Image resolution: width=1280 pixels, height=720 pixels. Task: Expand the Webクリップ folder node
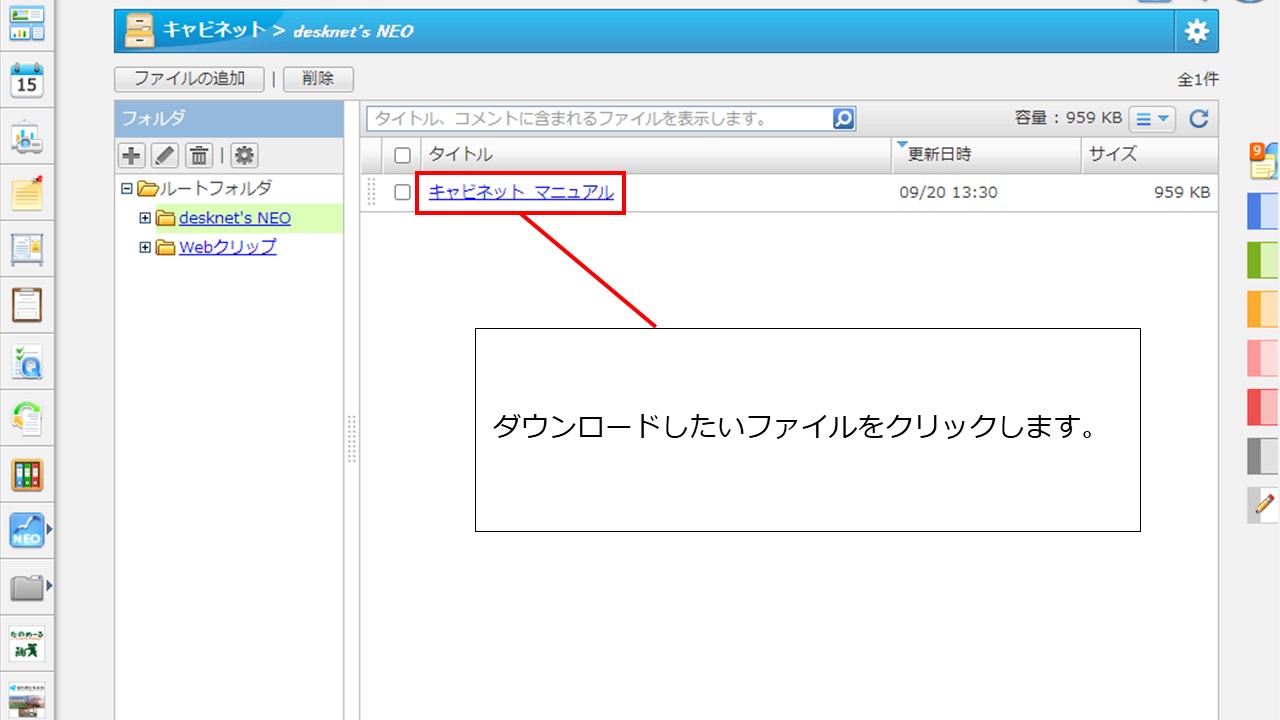click(x=145, y=247)
